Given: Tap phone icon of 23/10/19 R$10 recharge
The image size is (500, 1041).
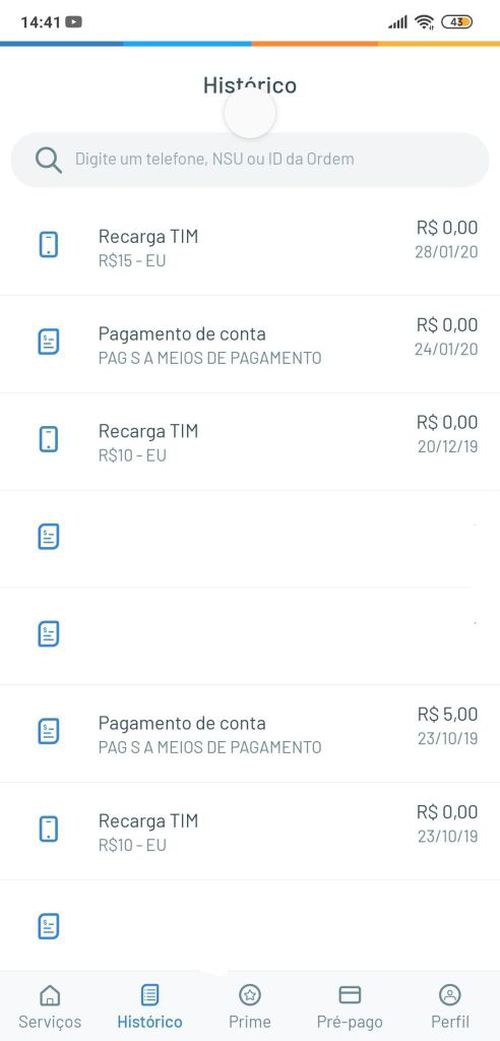Looking at the screenshot, I should point(48,829).
